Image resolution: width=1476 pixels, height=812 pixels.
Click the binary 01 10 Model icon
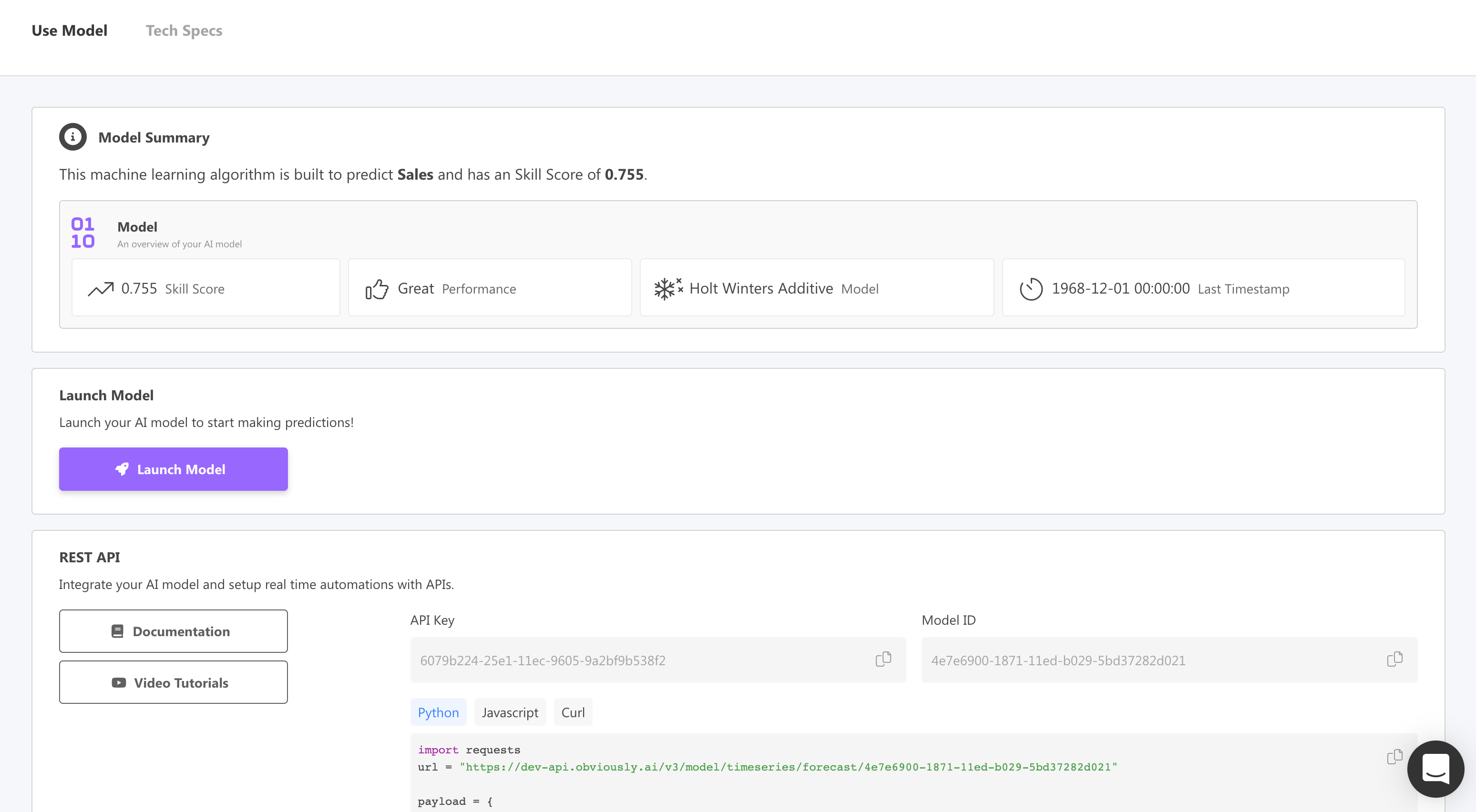point(83,233)
